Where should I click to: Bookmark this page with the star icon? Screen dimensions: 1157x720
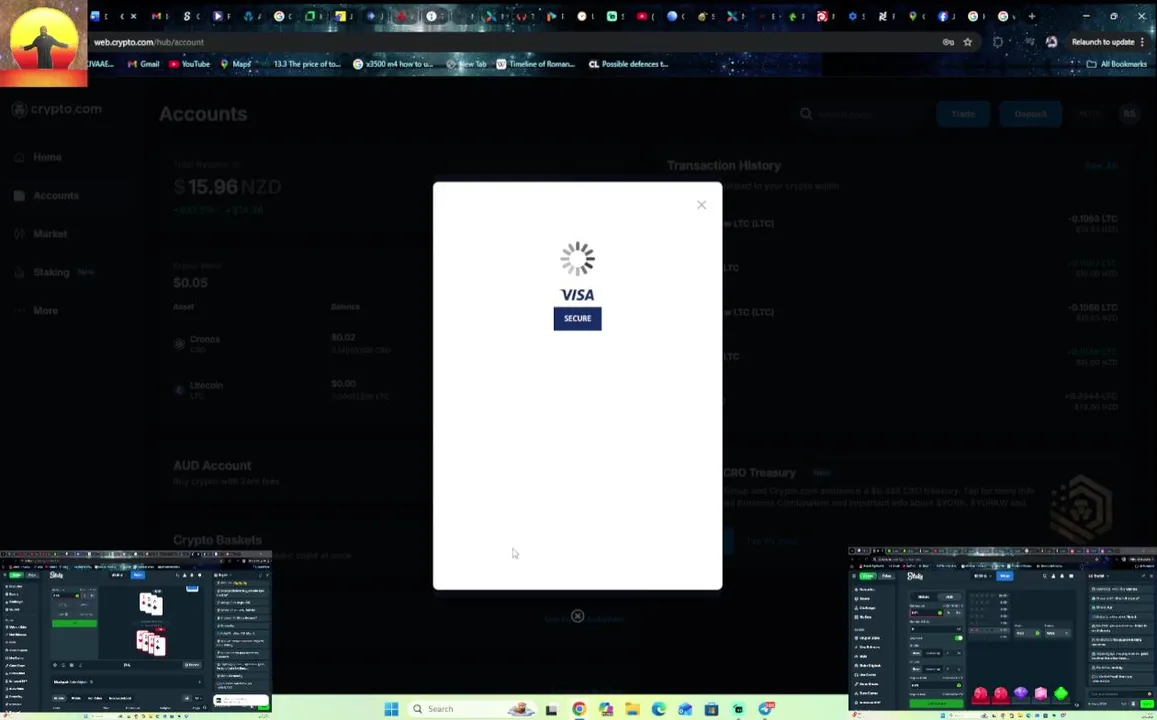pos(967,42)
